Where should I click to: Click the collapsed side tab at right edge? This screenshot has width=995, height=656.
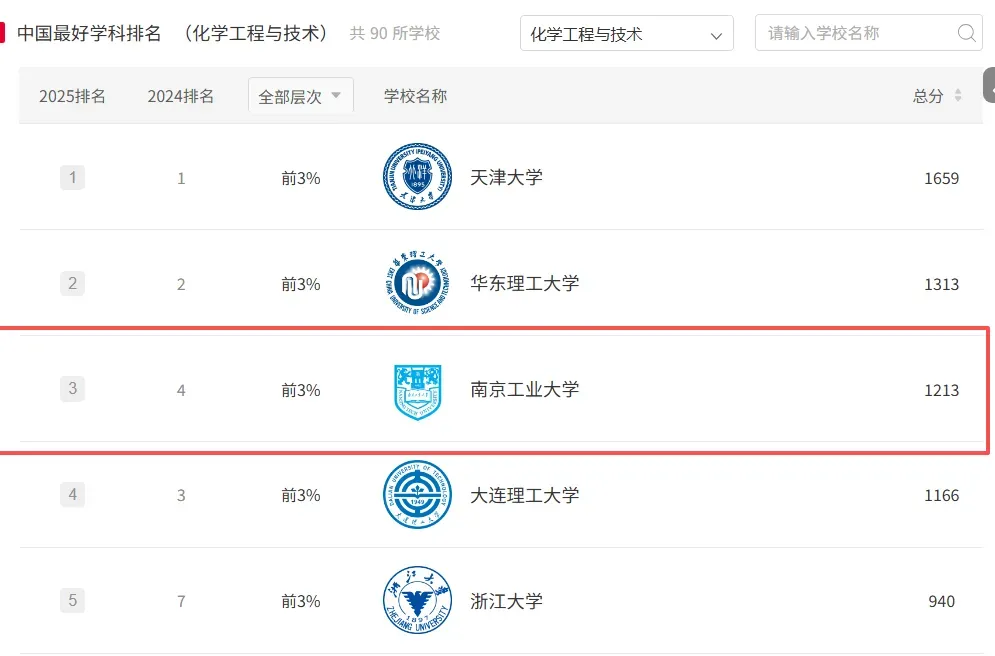click(989, 85)
